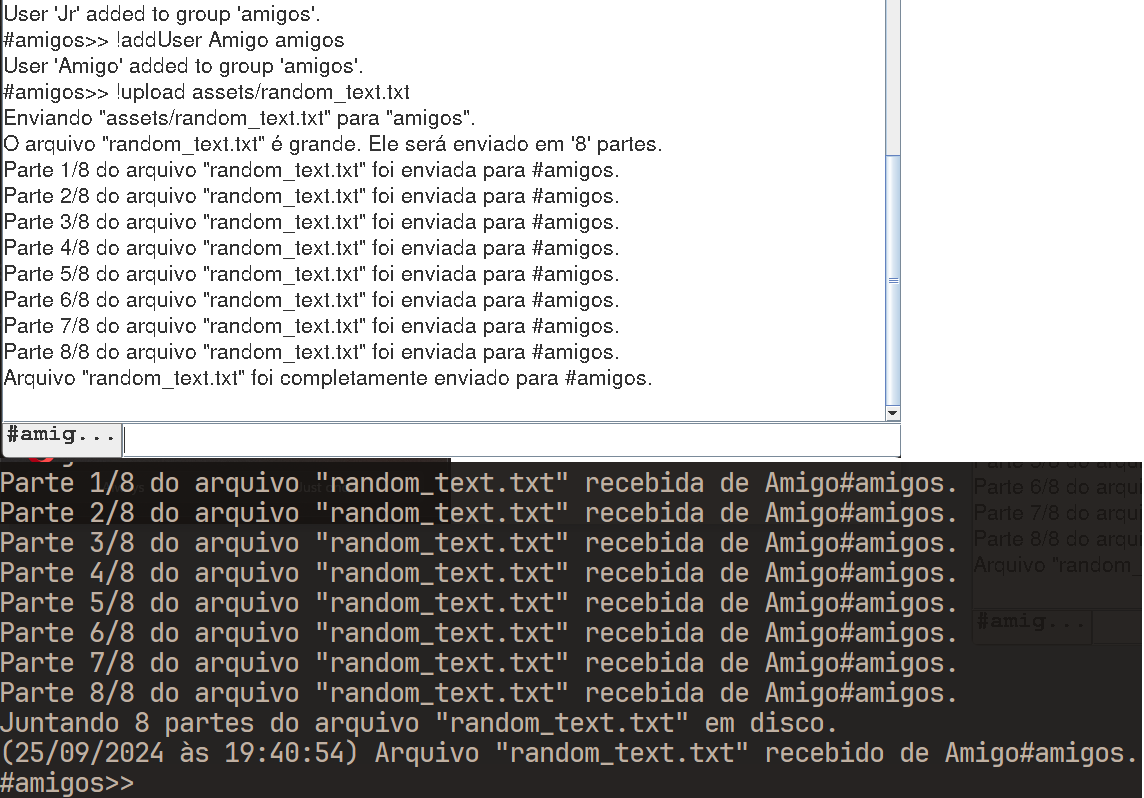Screen dimensions: 1144x798
Task: Click the chat message input field
Action: 511,441
